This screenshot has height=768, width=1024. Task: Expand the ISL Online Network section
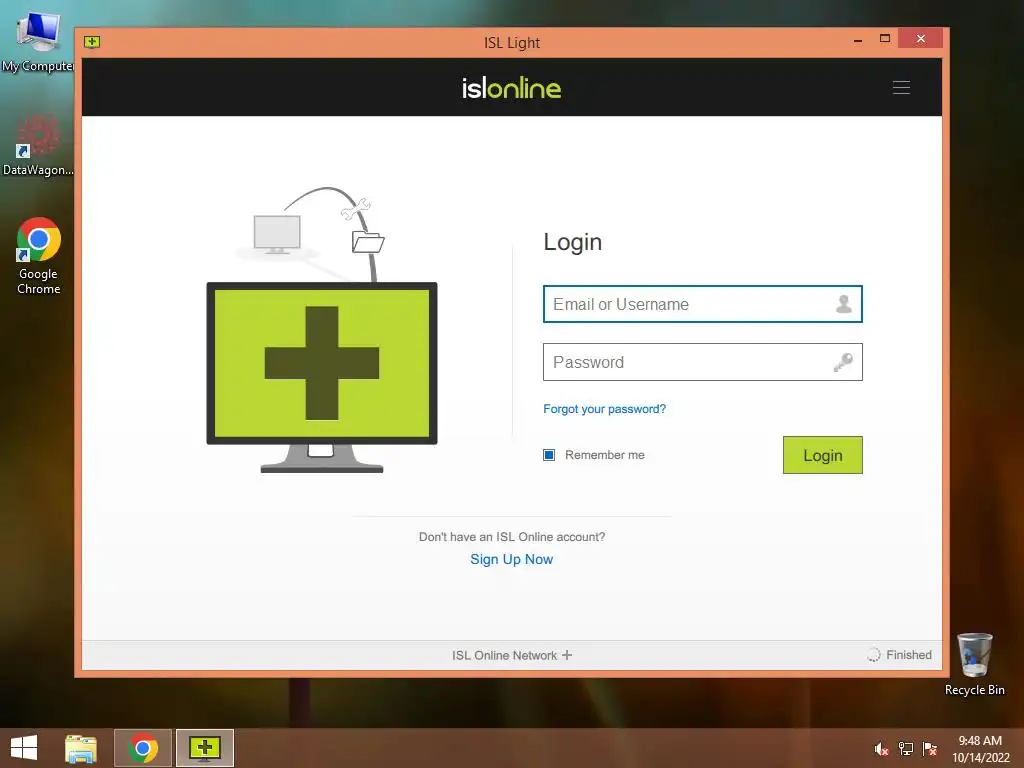[x=511, y=655]
